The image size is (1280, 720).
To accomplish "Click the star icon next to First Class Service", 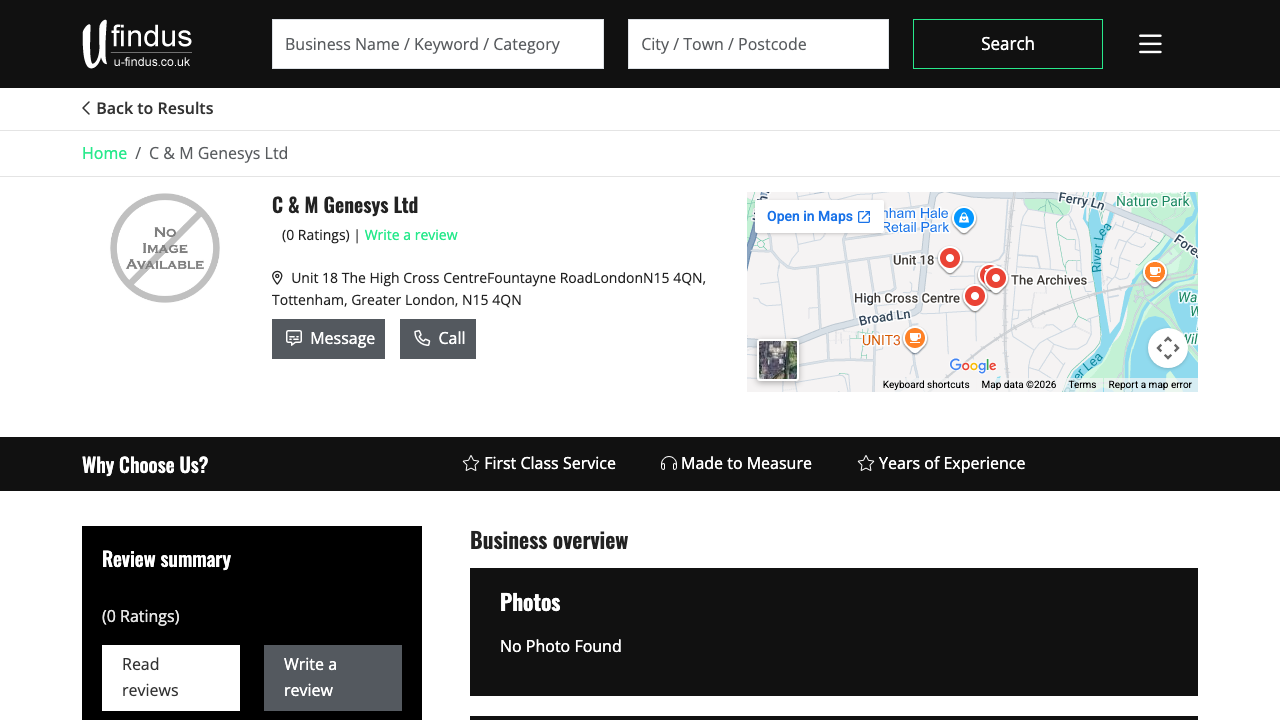I will coord(470,463).
